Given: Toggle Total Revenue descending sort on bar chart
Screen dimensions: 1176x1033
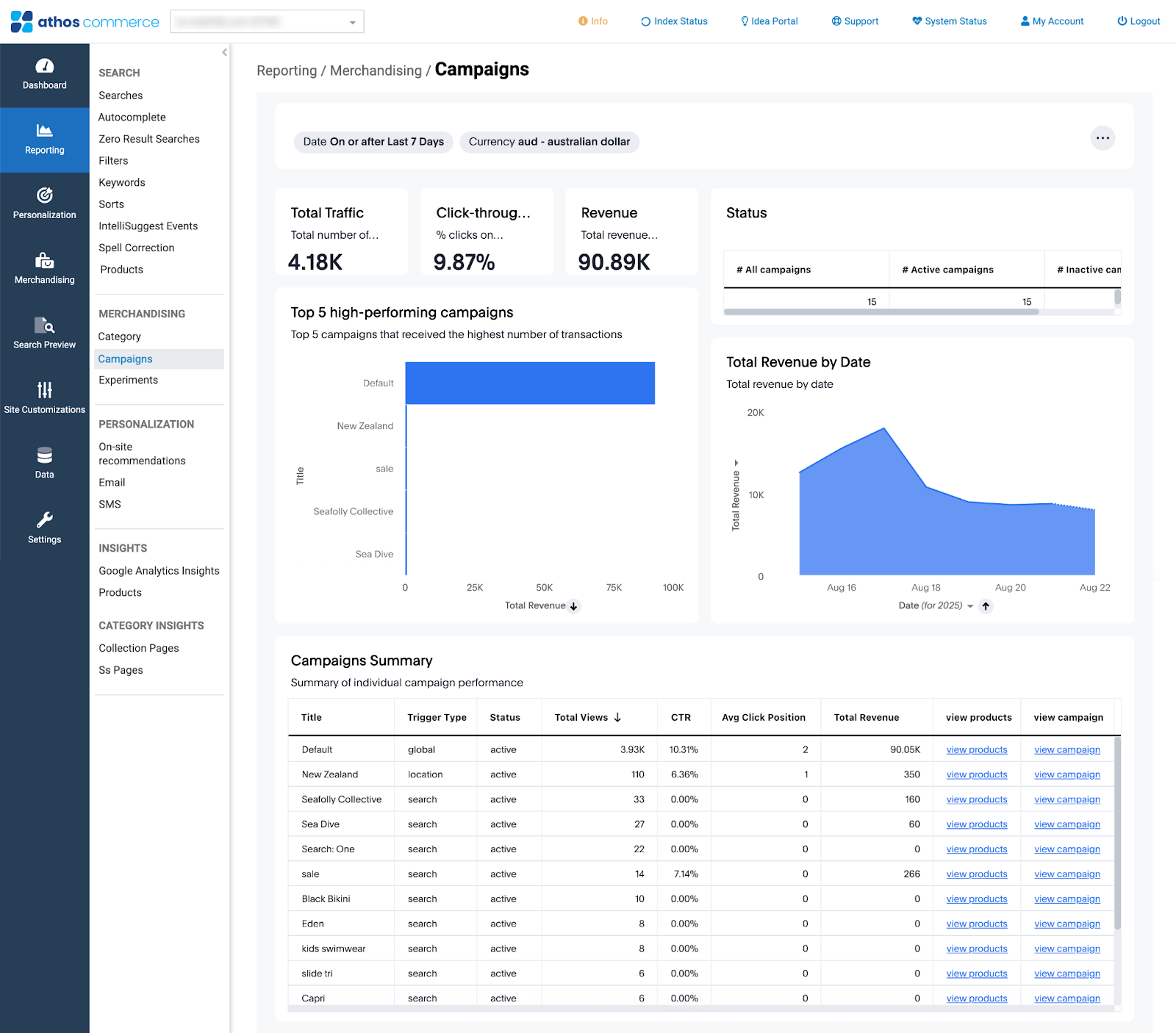Looking at the screenshot, I should pos(574,606).
